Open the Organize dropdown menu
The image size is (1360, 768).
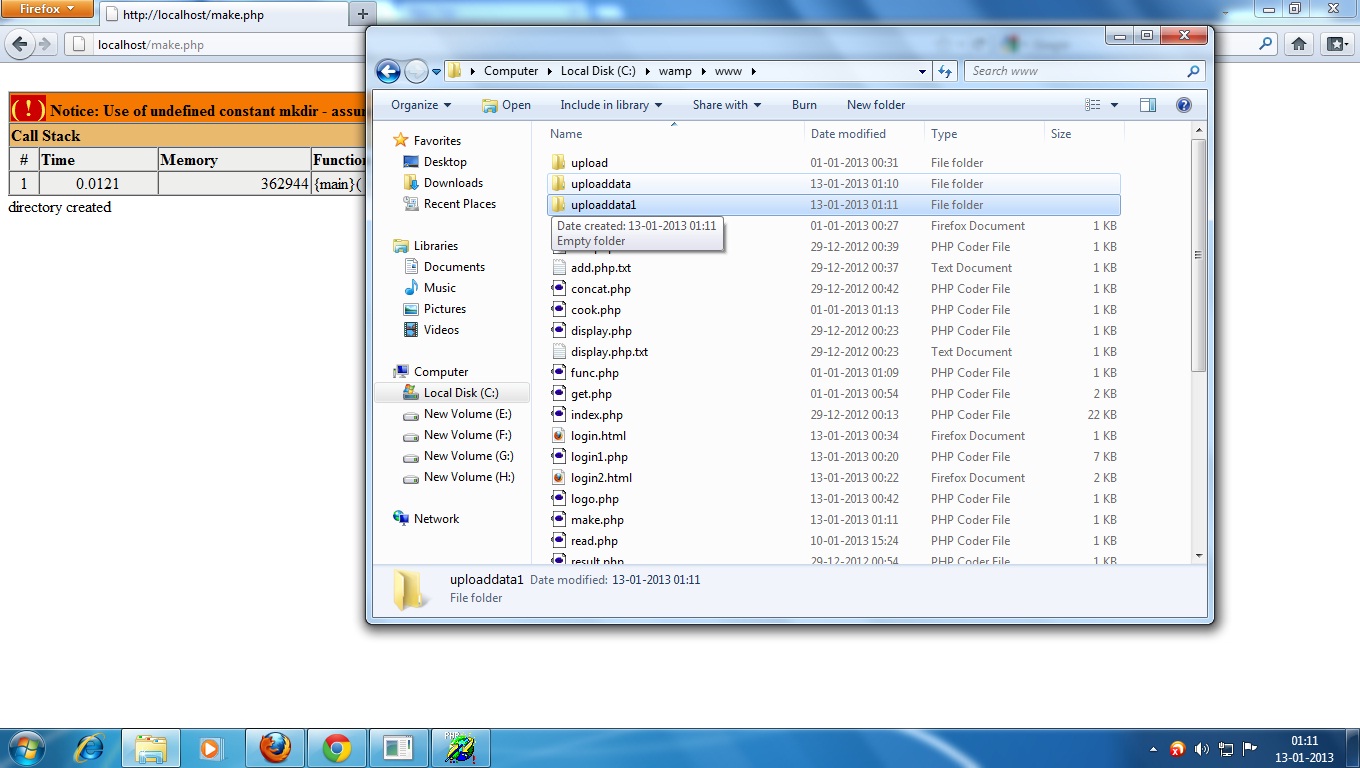421,105
